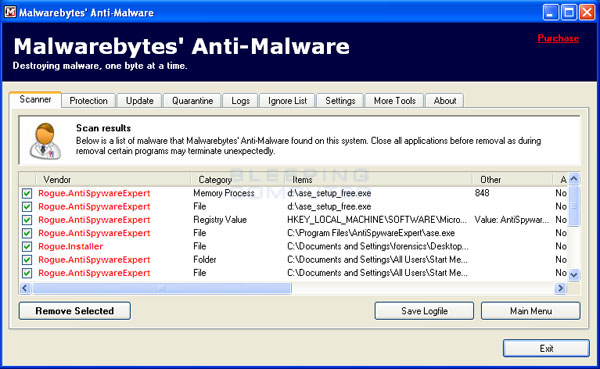Select the HKEY_LOCAL_MACHINE\SOFTWARE item cell
600x369 pixels.
tap(377, 220)
